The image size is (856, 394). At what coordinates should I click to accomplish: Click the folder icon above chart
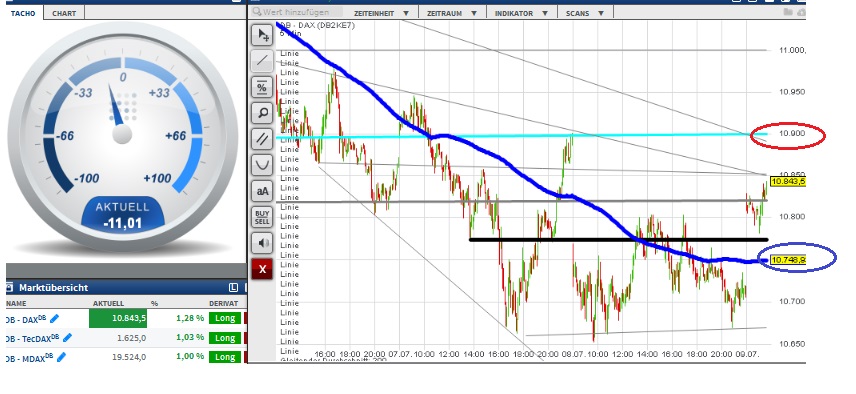(788, 12)
